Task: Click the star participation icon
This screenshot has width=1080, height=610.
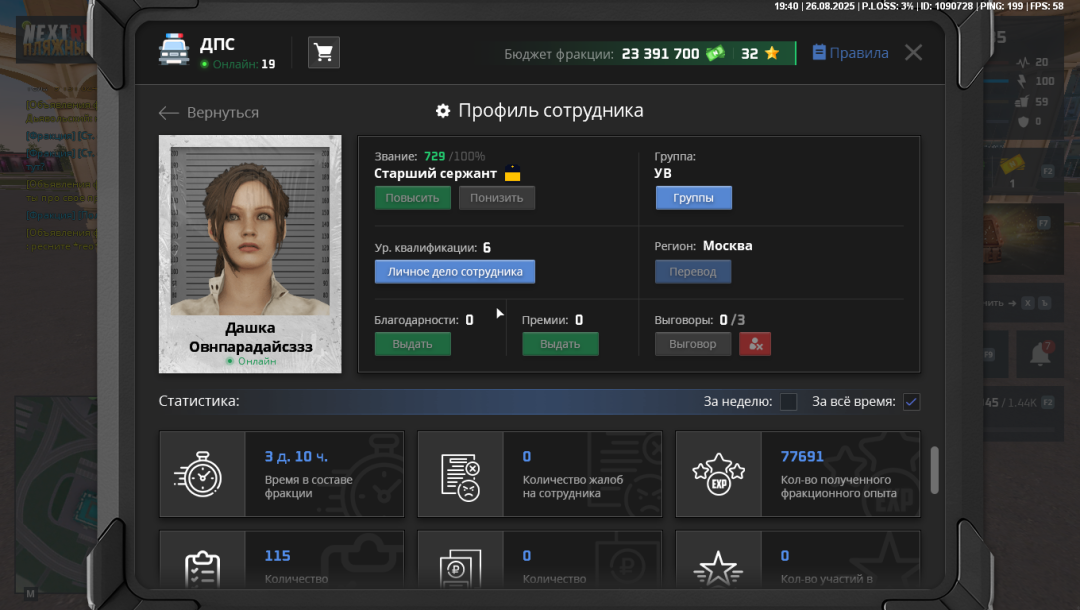Action: pyautogui.click(x=718, y=569)
